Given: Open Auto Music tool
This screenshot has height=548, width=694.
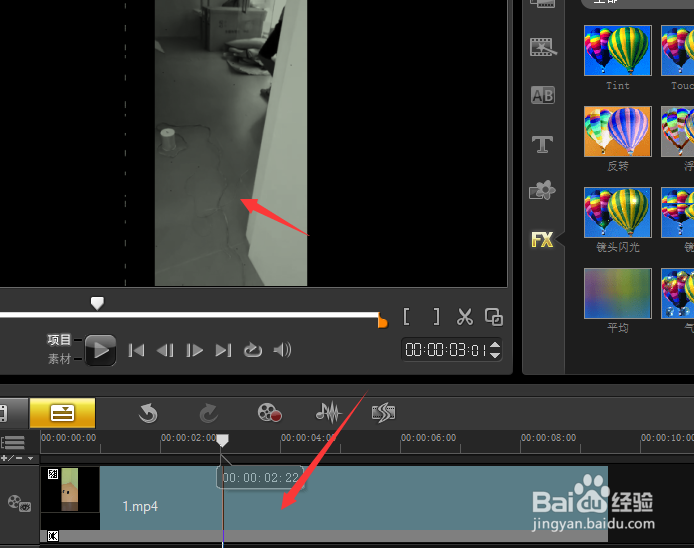Looking at the screenshot, I should pyautogui.click(x=384, y=413).
